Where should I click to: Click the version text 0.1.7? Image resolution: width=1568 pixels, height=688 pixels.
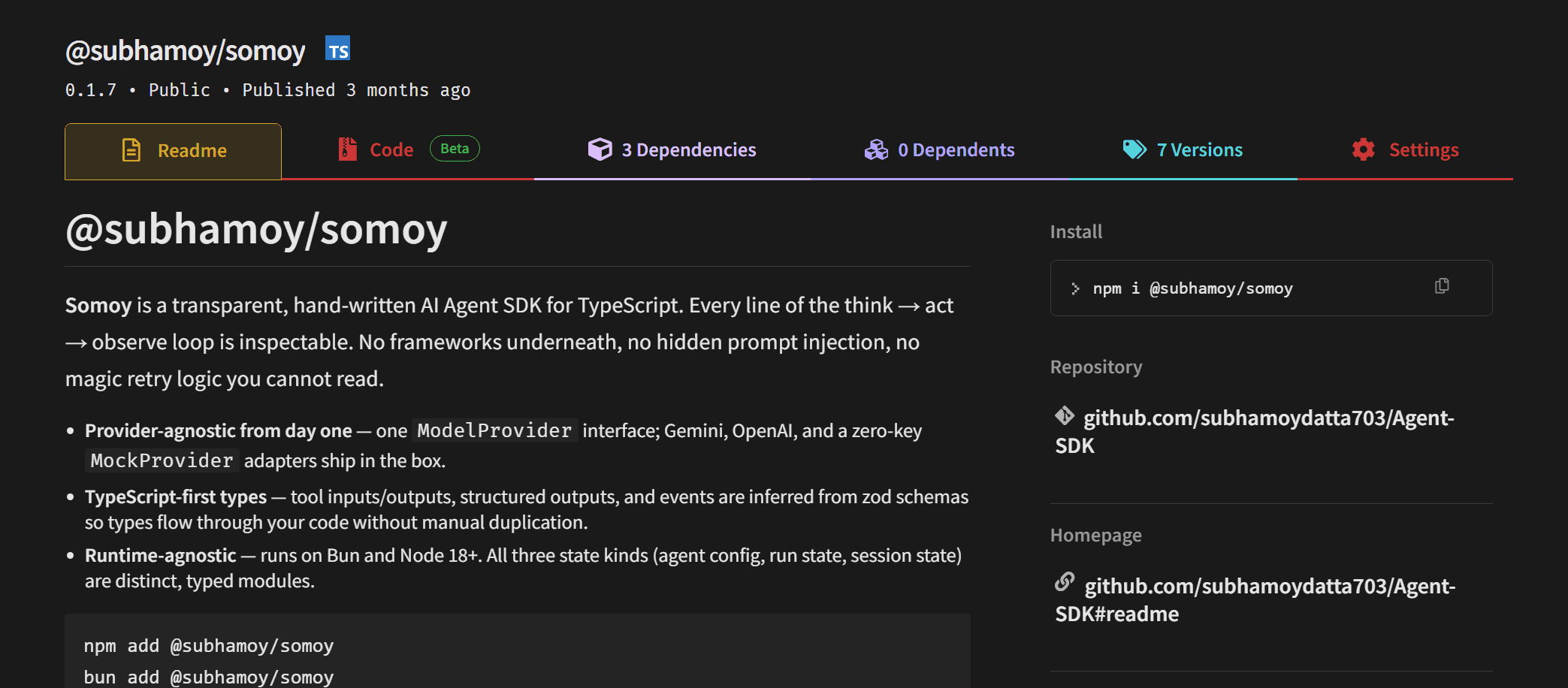(x=91, y=90)
